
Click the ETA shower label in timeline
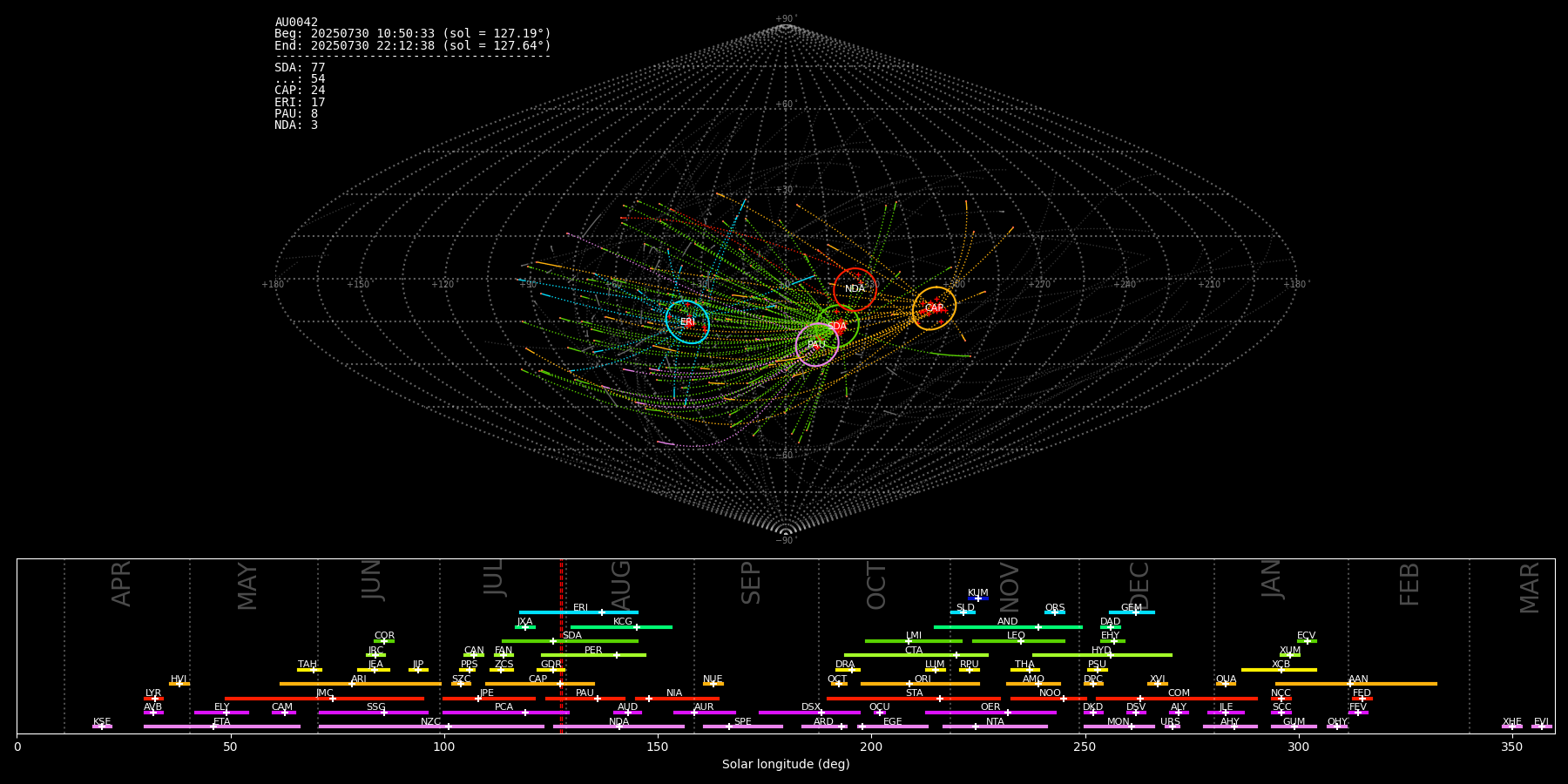pos(222,721)
